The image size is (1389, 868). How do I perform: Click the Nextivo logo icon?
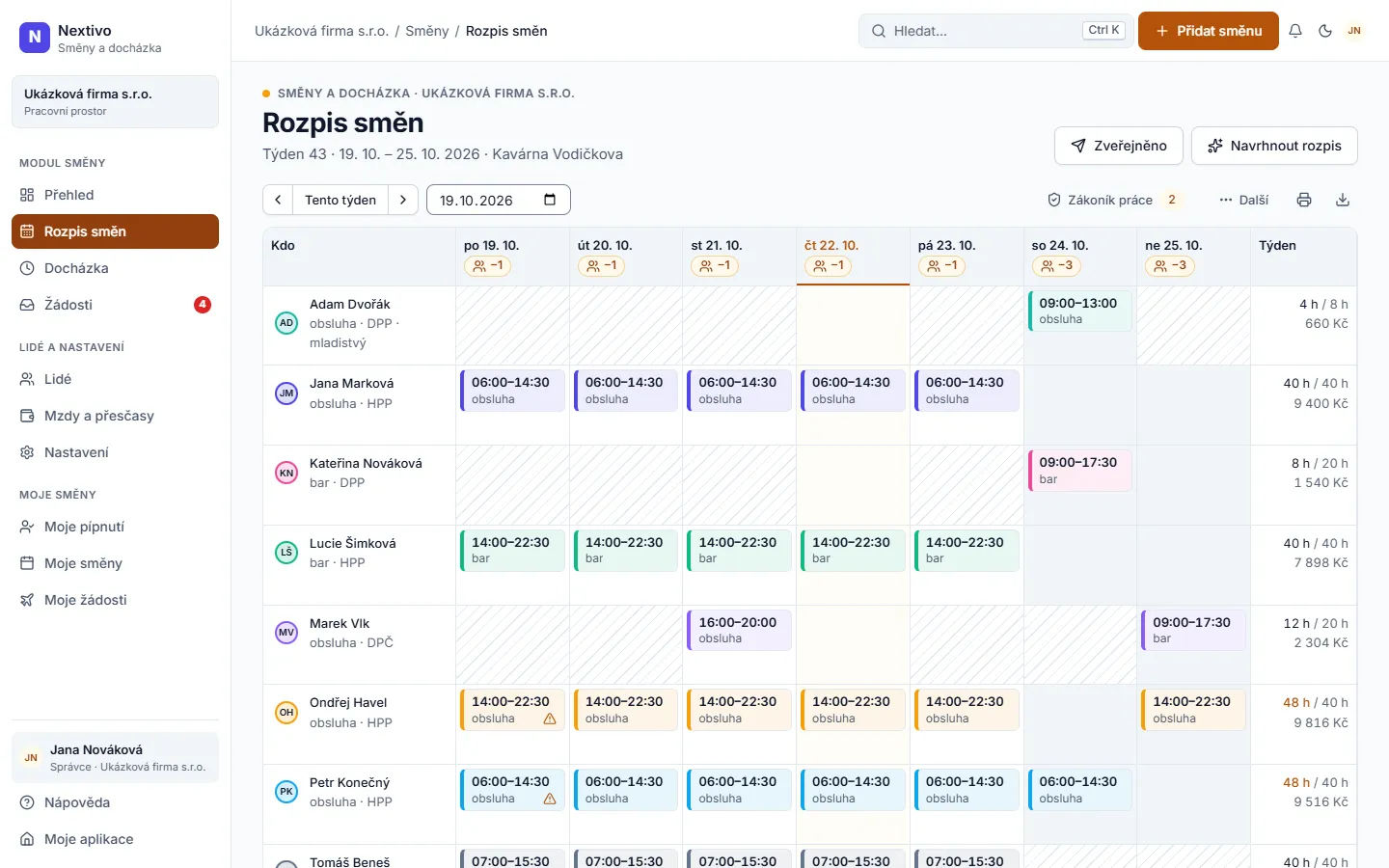point(35,38)
